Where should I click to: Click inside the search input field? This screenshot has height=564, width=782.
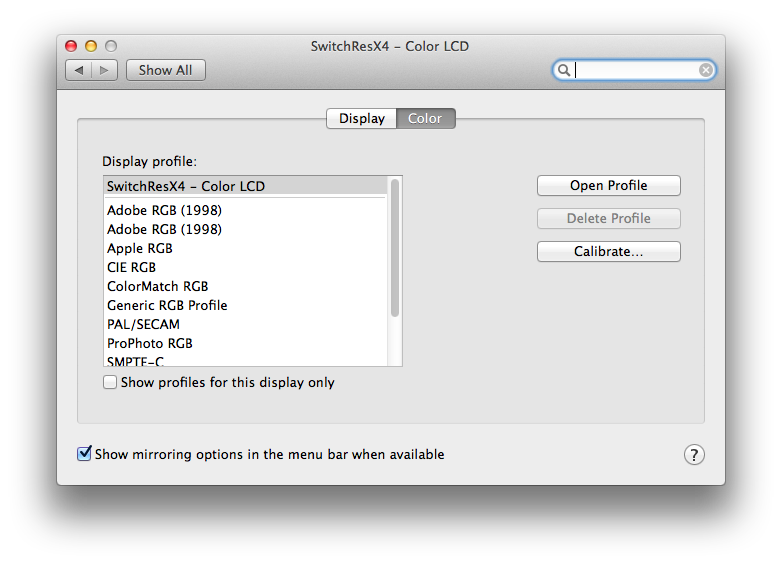coord(637,70)
